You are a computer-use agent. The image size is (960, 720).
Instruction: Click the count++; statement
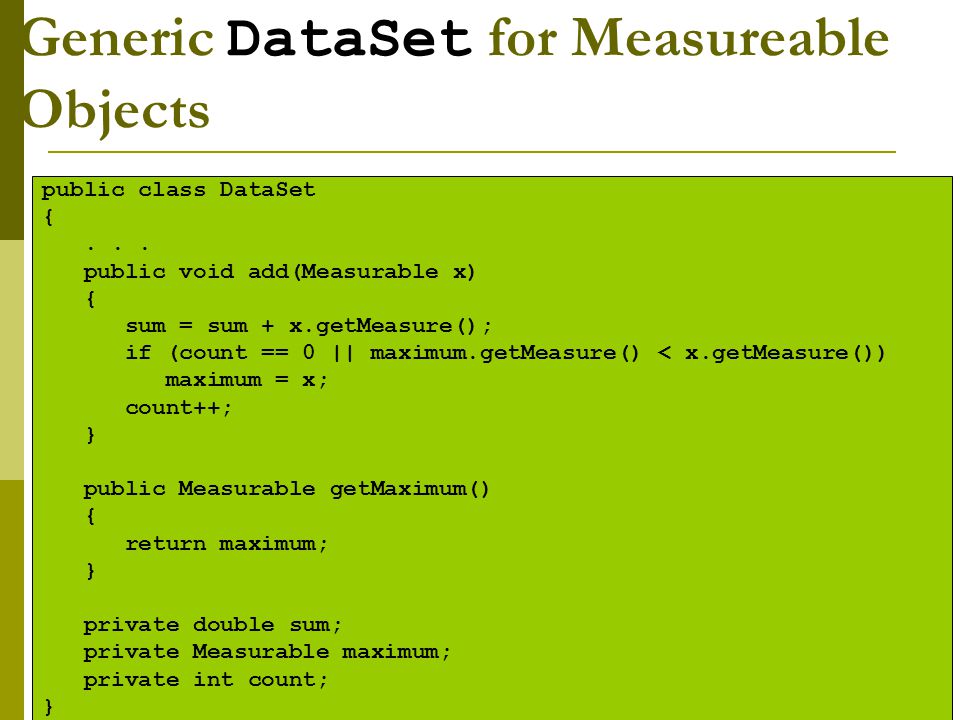click(x=179, y=408)
